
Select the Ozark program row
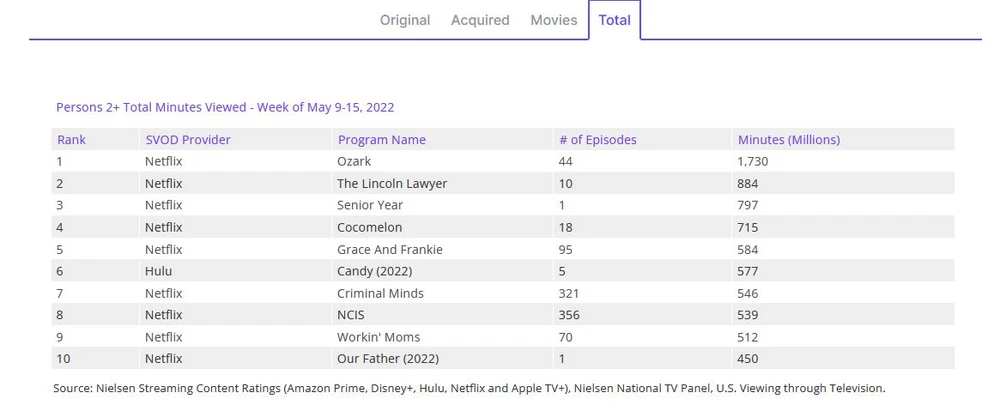pos(354,162)
